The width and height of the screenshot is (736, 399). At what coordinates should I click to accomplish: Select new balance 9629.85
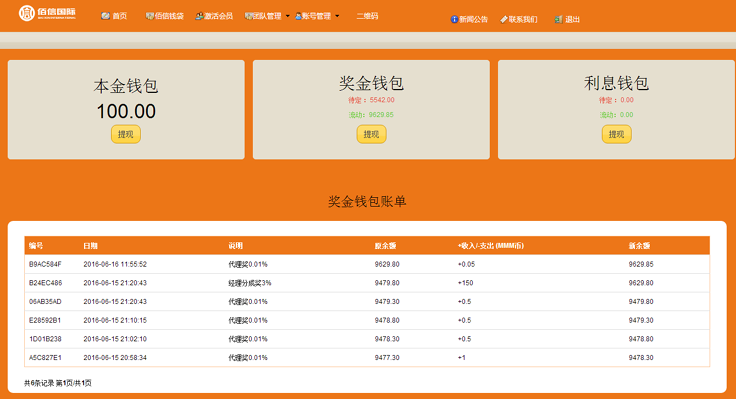pos(641,264)
